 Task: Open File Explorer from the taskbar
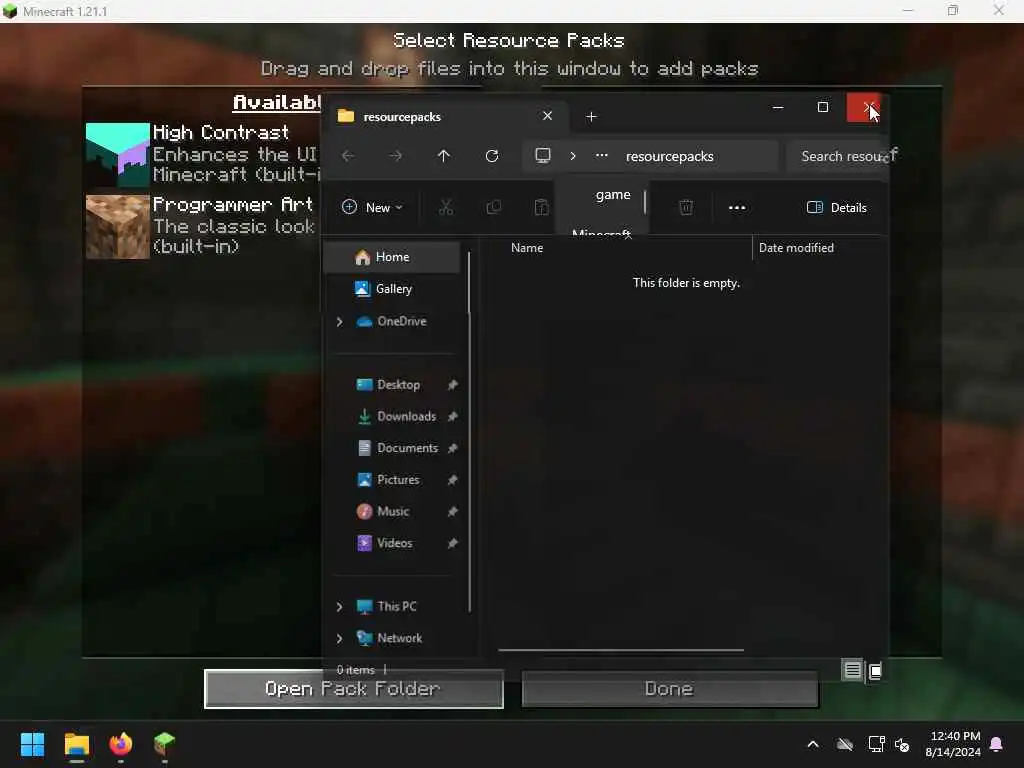tap(76, 744)
